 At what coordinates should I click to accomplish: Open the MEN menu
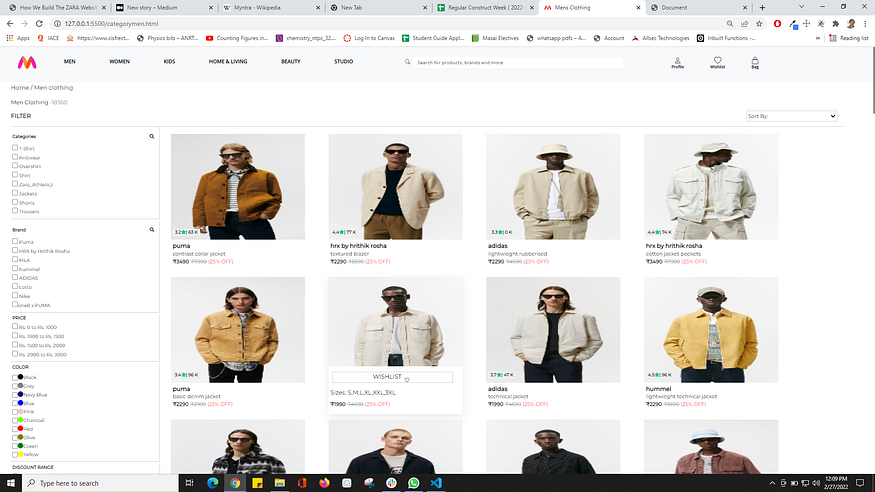click(x=70, y=61)
